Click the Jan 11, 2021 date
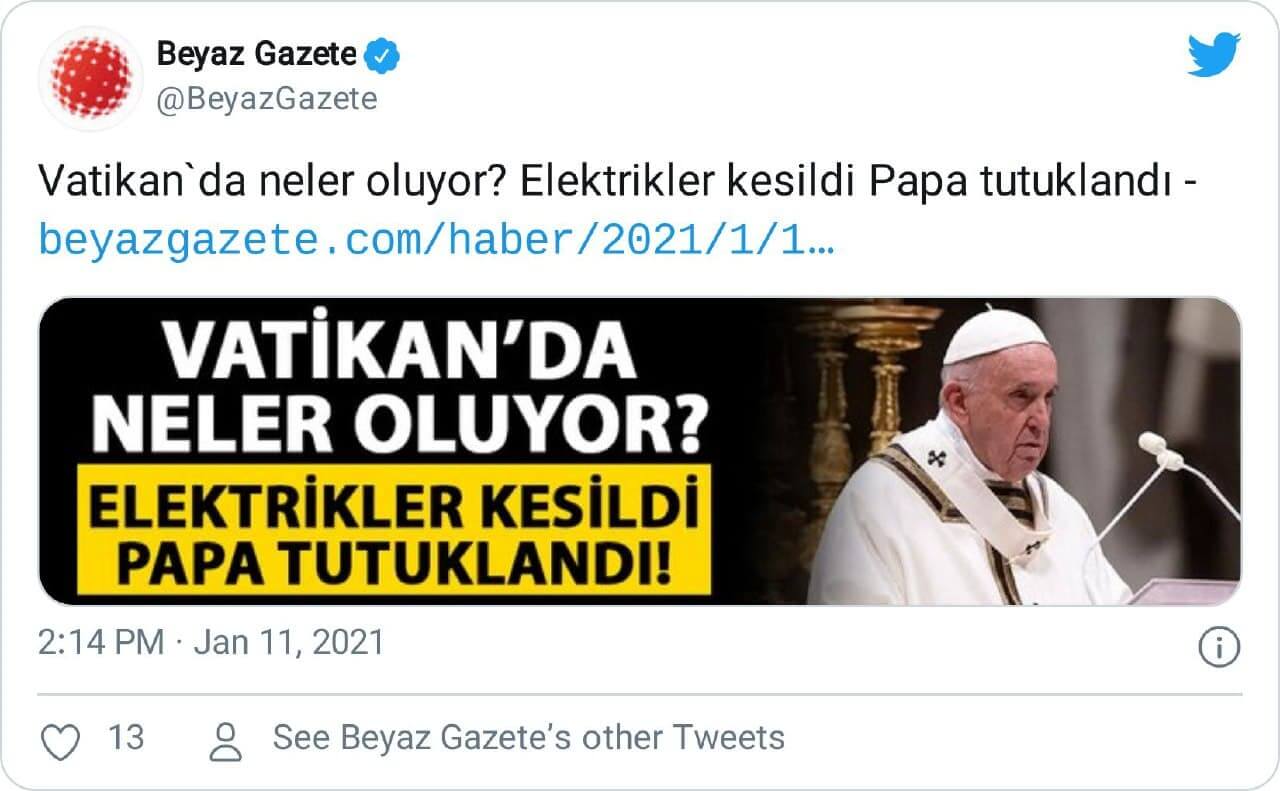This screenshot has height=791, width=1280. 289,642
